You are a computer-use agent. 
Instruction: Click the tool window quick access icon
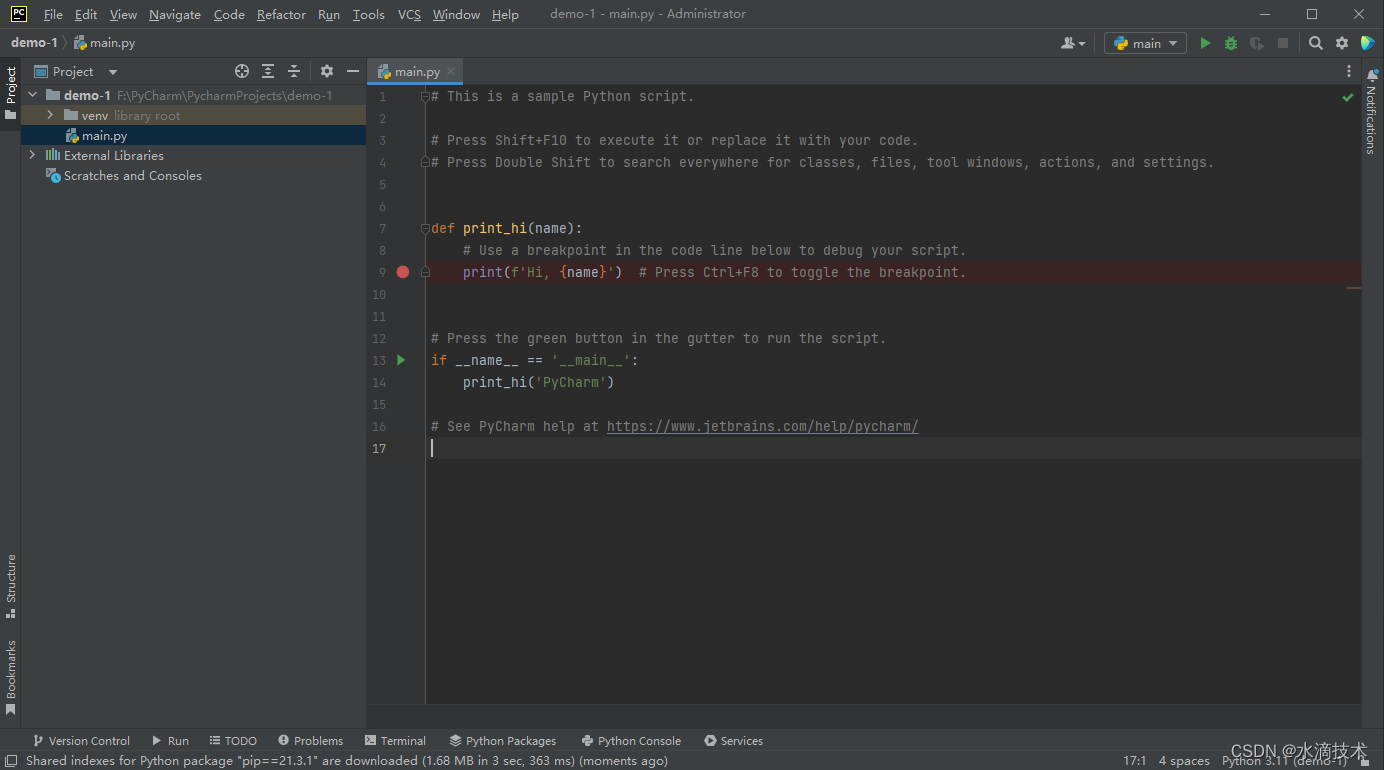coord(10,761)
